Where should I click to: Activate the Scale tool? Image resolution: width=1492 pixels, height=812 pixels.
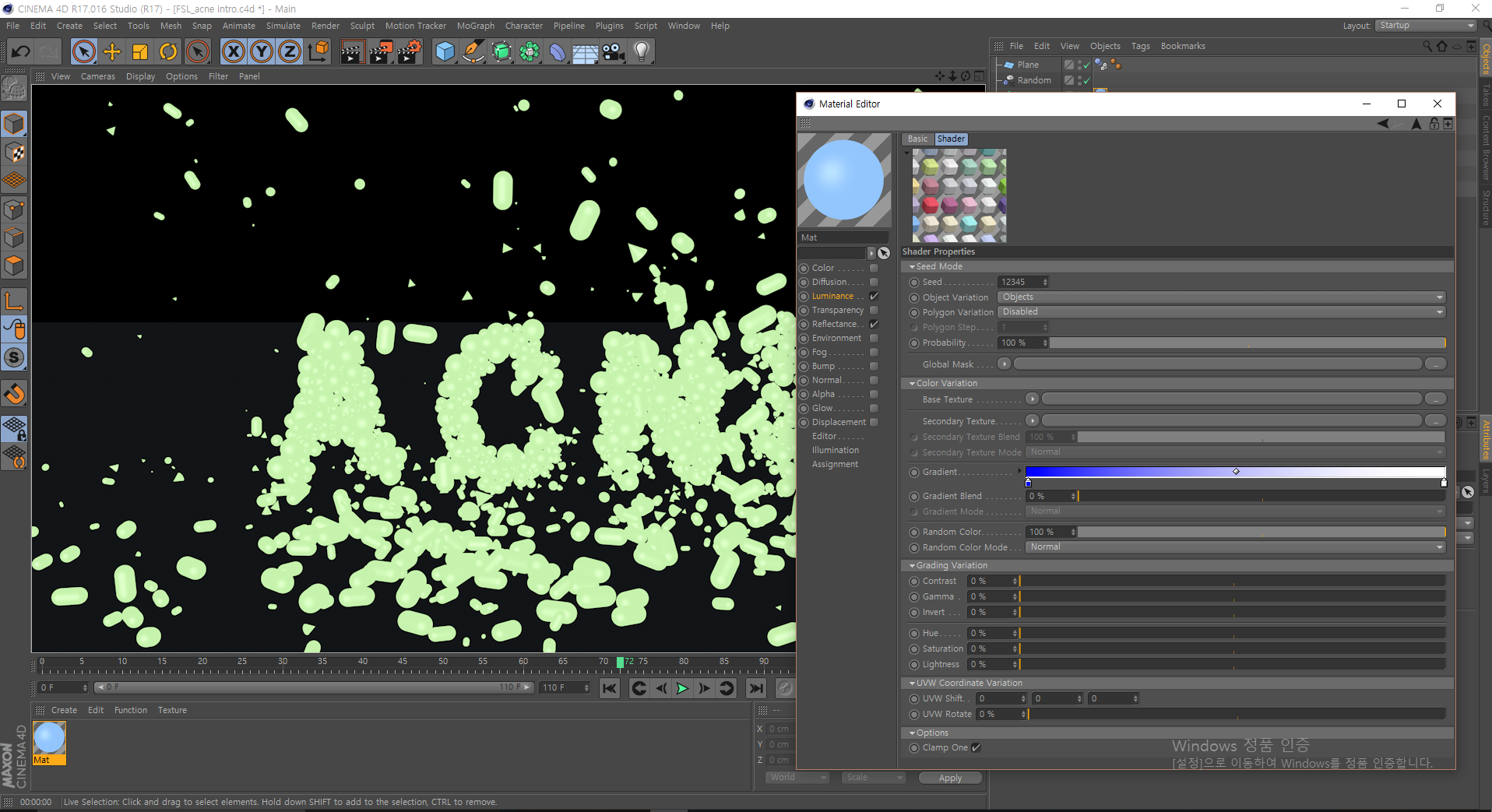coord(140,52)
